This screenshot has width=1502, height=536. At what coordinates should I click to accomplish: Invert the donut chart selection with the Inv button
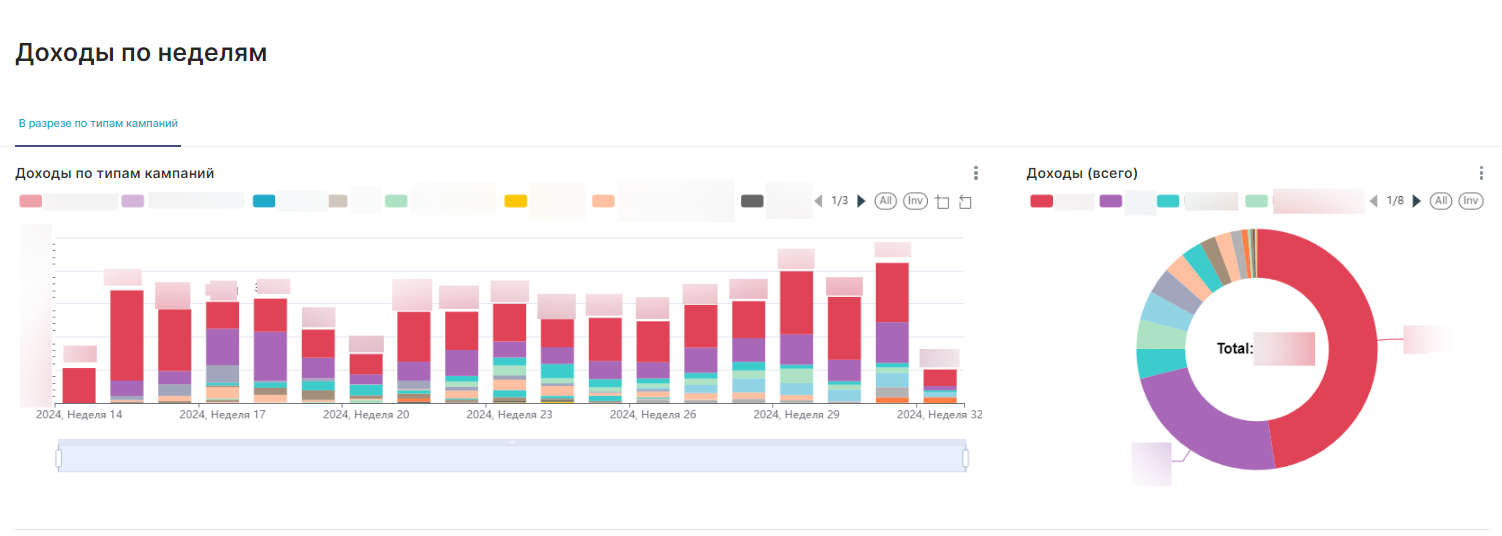[1470, 201]
